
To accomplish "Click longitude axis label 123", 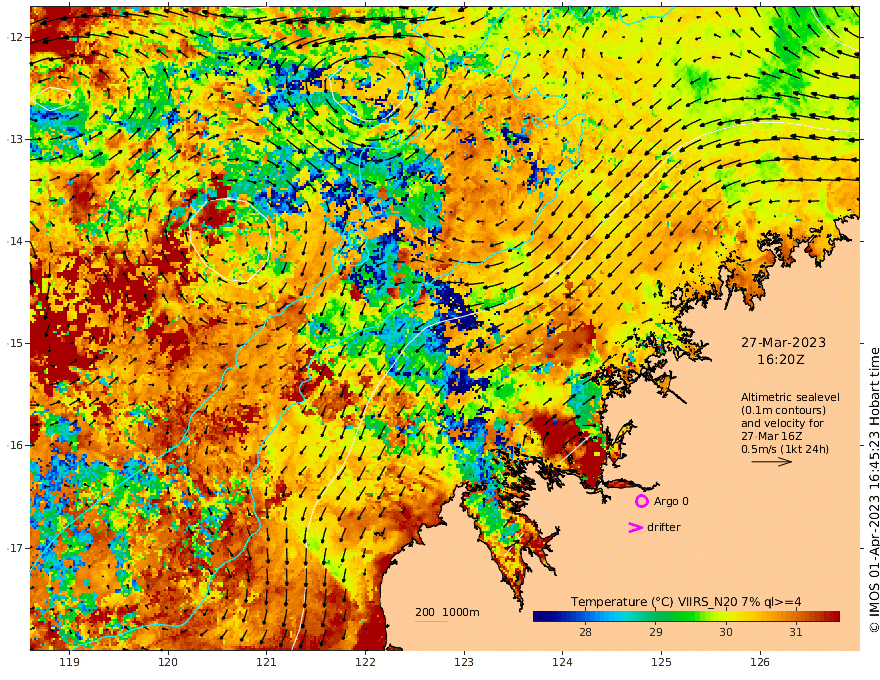I will 464,662.
